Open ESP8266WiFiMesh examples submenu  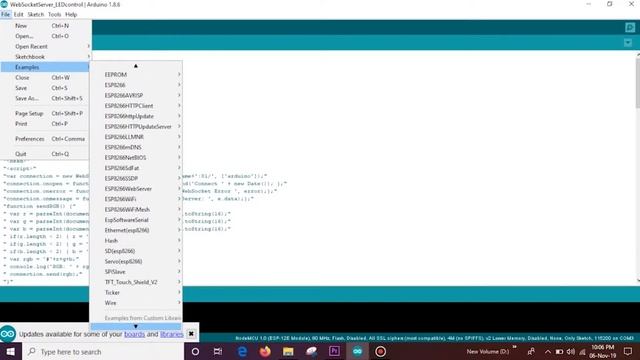pos(136,209)
